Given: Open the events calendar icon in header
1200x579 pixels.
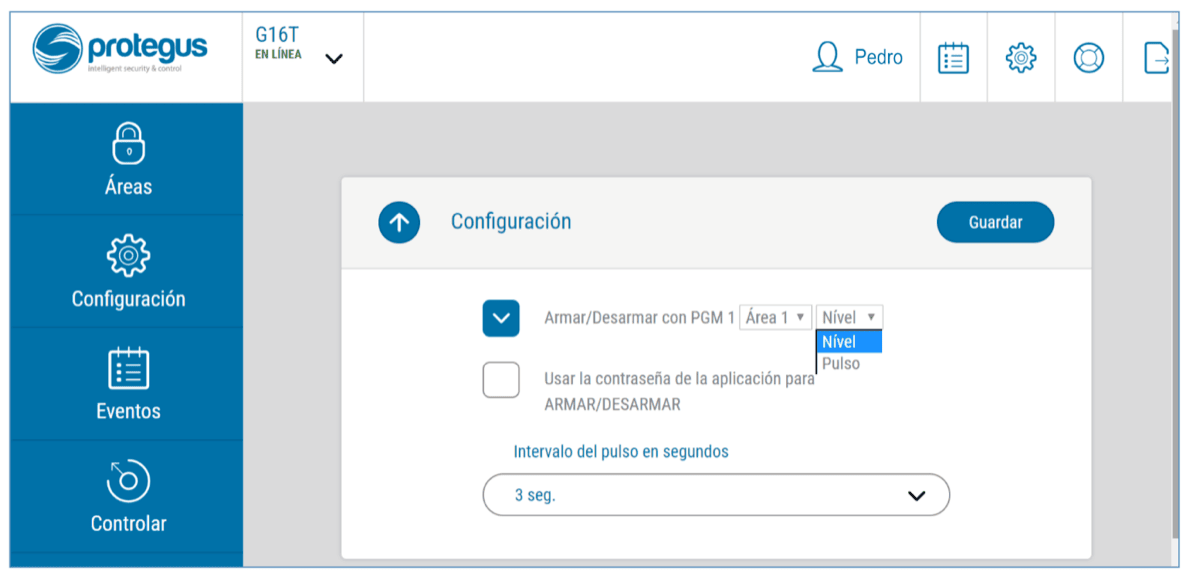Looking at the screenshot, I should tap(953, 58).
